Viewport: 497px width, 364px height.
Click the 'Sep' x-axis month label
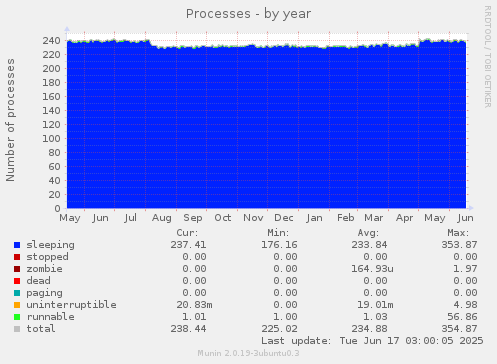[193, 218]
